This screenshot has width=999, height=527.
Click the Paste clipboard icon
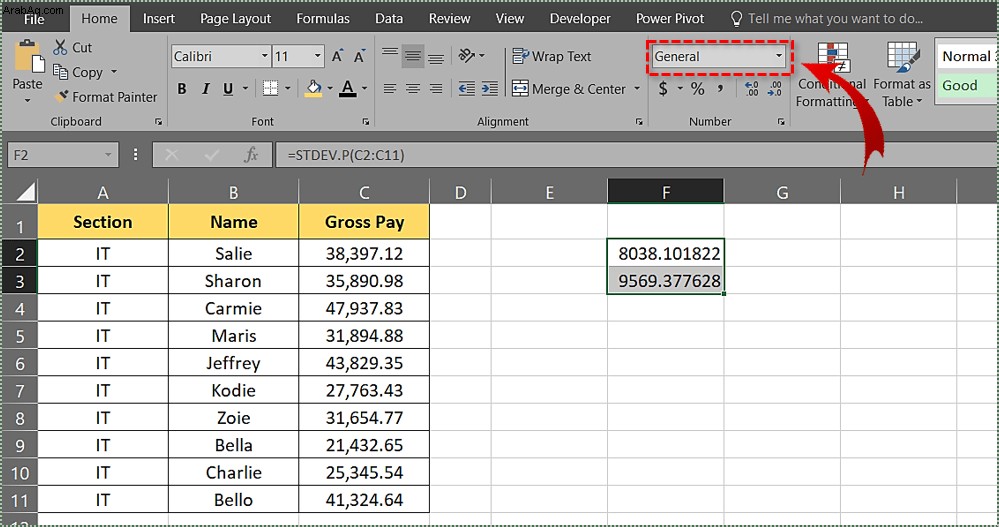click(28, 57)
